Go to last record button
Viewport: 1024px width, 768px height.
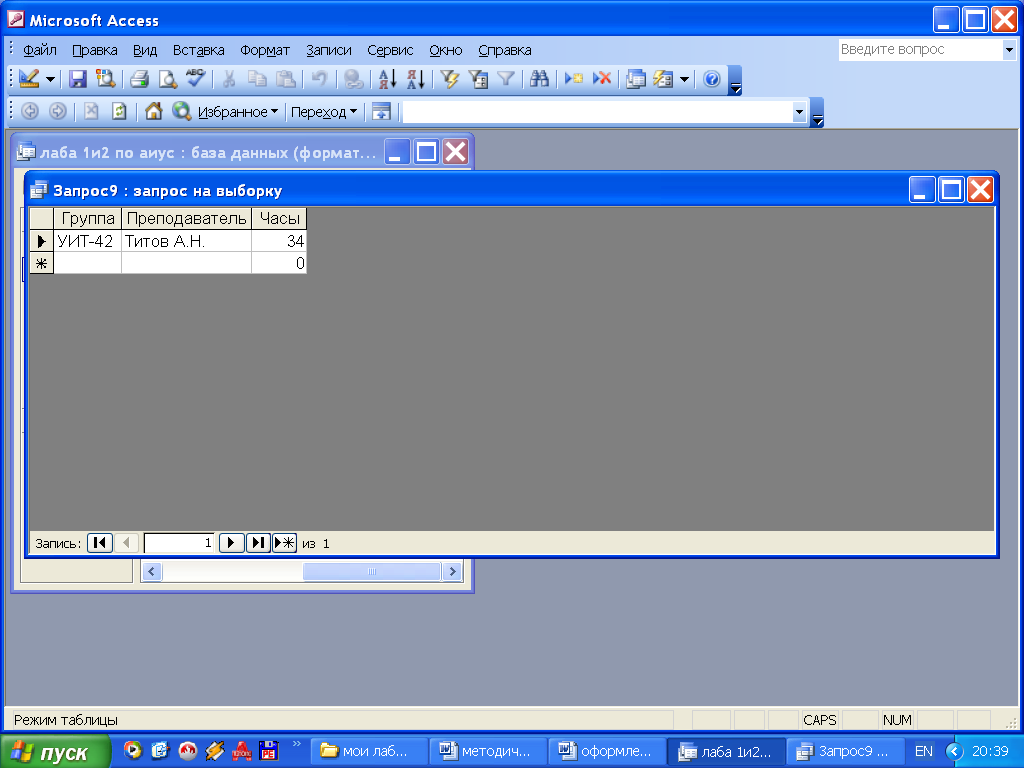[258, 543]
